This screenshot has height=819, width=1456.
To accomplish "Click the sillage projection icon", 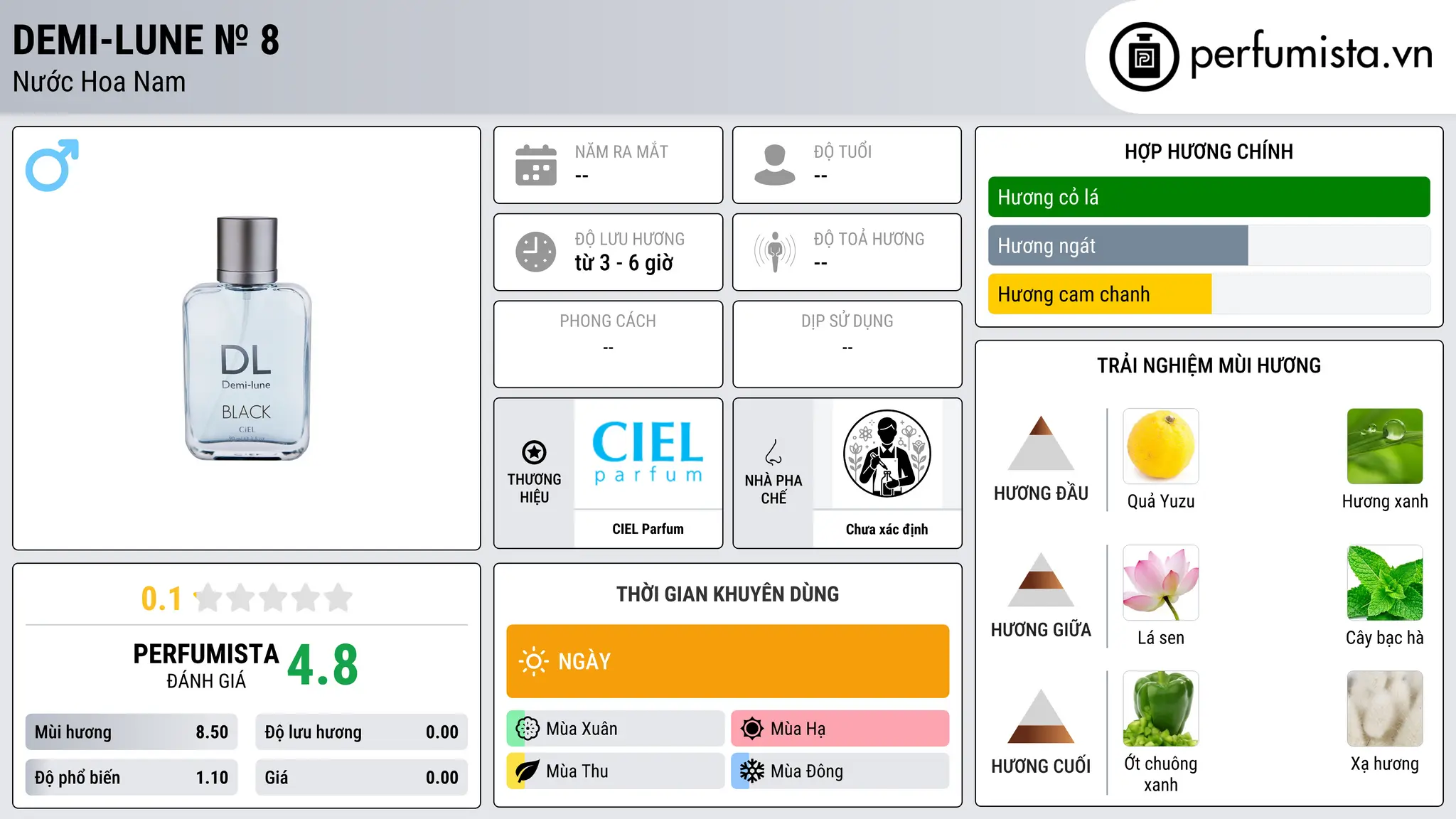I will (x=775, y=252).
